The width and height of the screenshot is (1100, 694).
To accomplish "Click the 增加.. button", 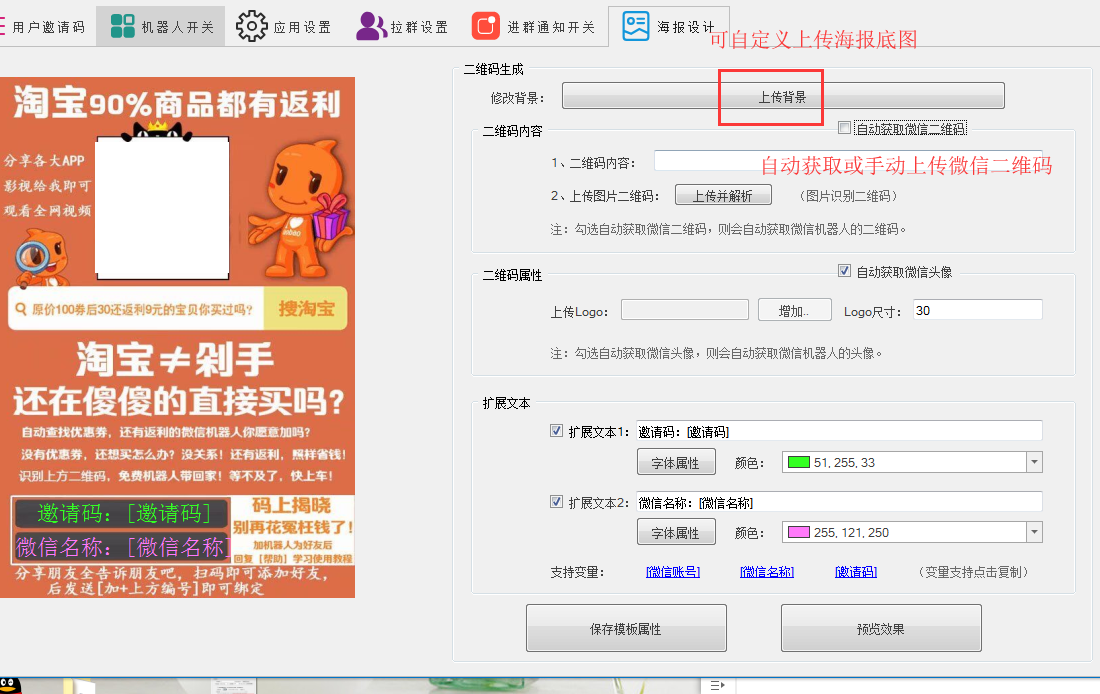I will click(794, 310).
